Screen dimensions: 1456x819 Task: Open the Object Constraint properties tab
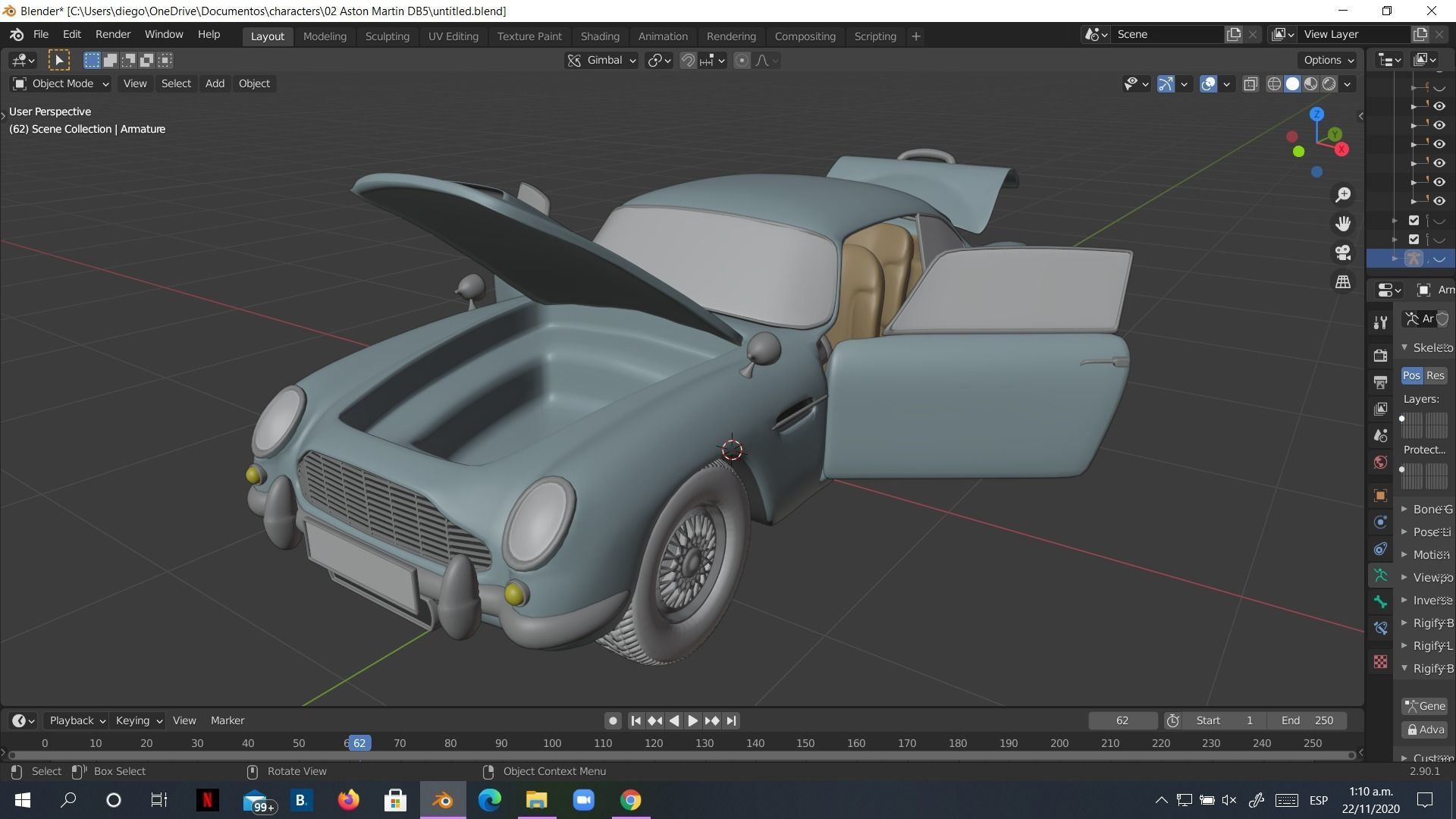tap(1380, 548)
